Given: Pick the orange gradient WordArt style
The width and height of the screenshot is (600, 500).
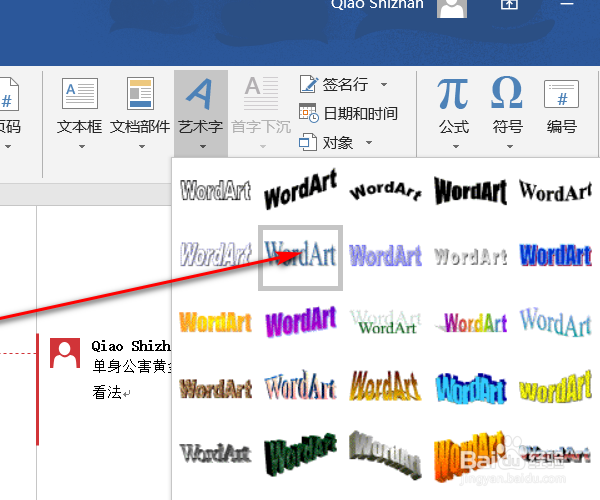Looking at the screenshot, I should pos(216,322).
